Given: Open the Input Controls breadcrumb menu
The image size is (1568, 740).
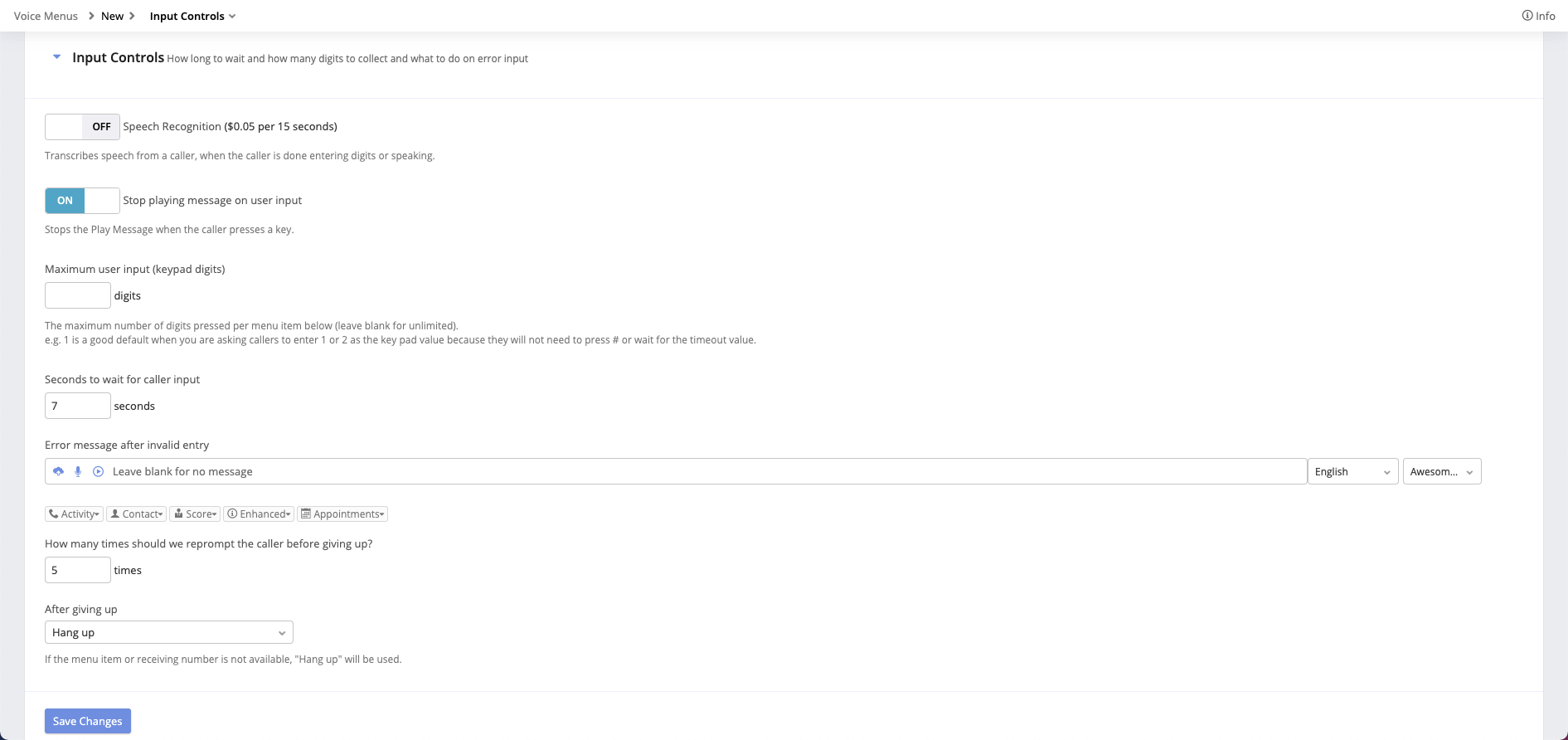Looking at the screenshot, I should point(192,16).
